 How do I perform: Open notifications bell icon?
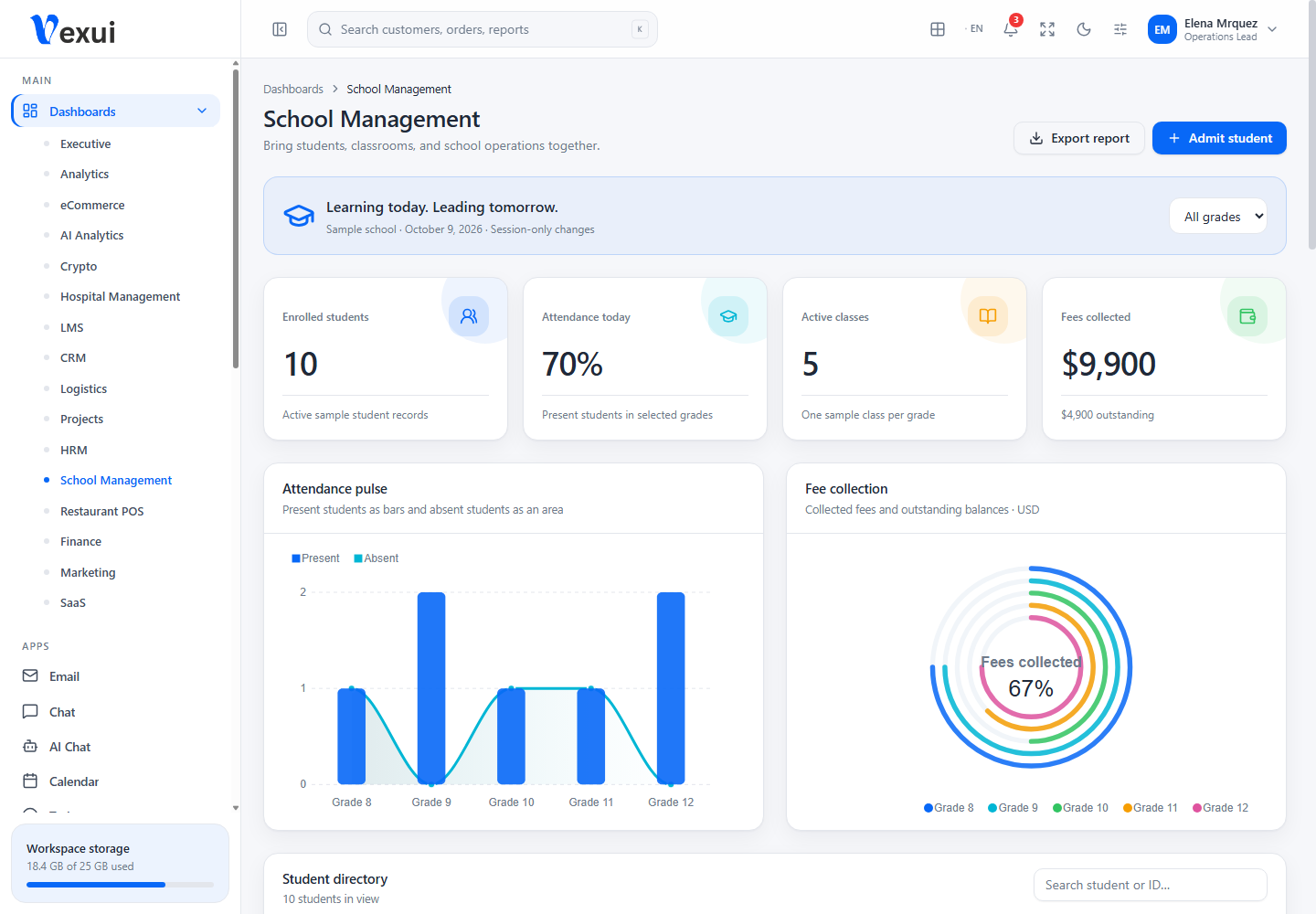coord(1011,29)
